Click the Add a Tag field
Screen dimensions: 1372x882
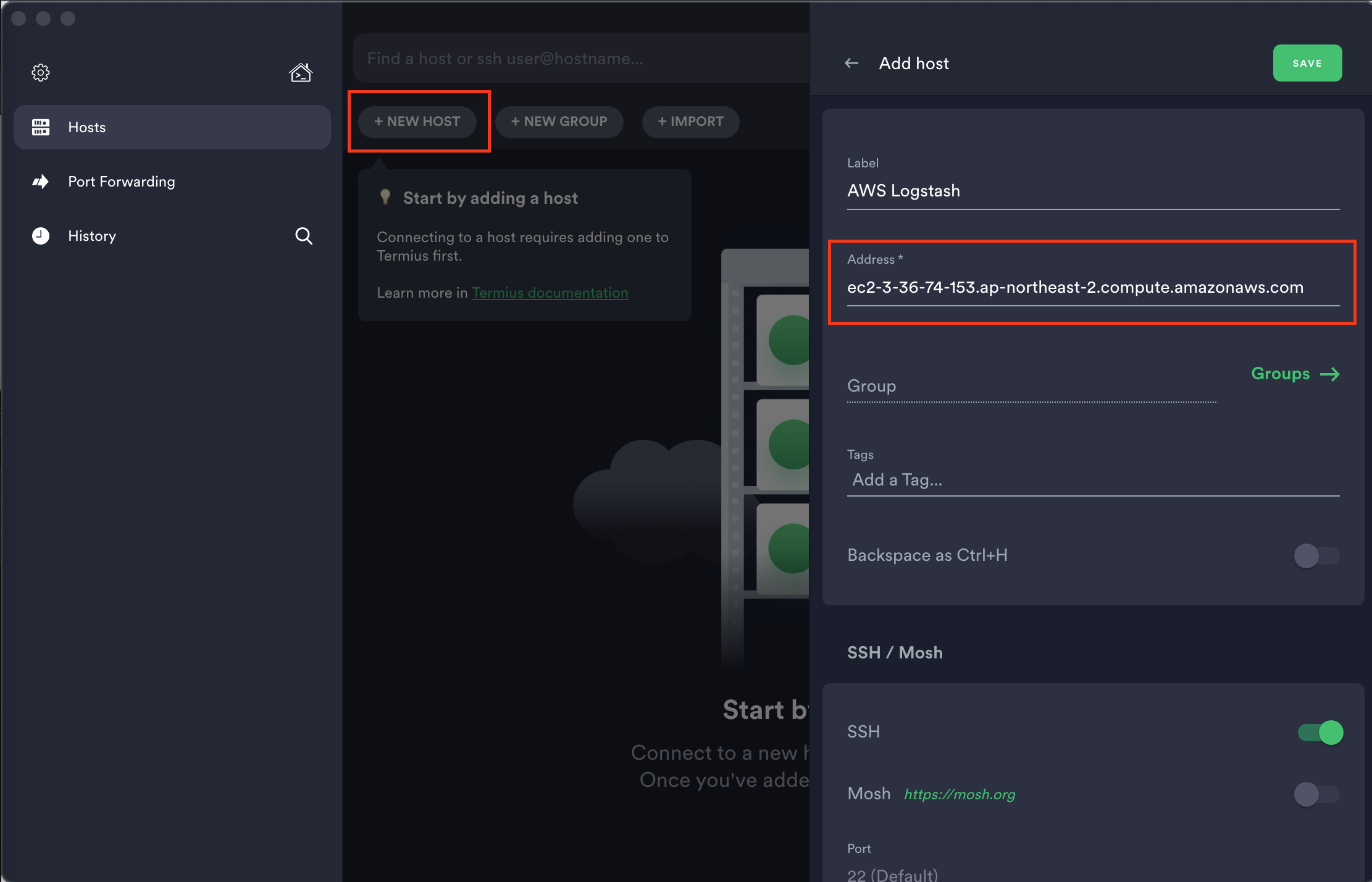pos(1093,480)
